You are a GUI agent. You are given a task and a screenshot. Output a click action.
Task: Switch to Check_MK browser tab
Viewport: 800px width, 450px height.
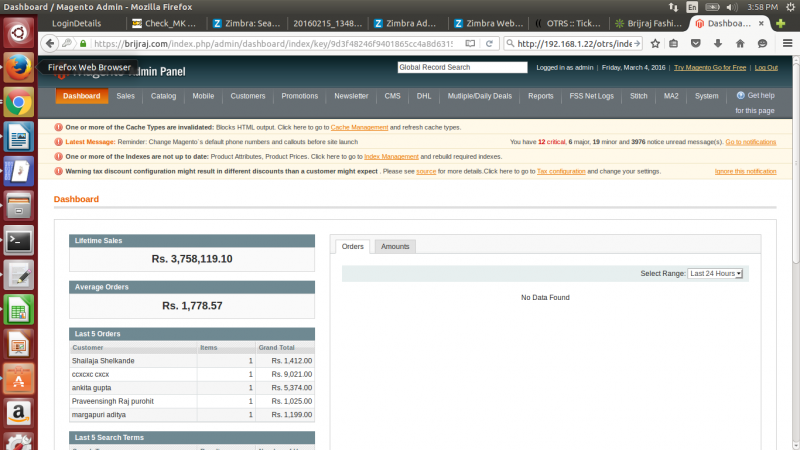(166, 23)
